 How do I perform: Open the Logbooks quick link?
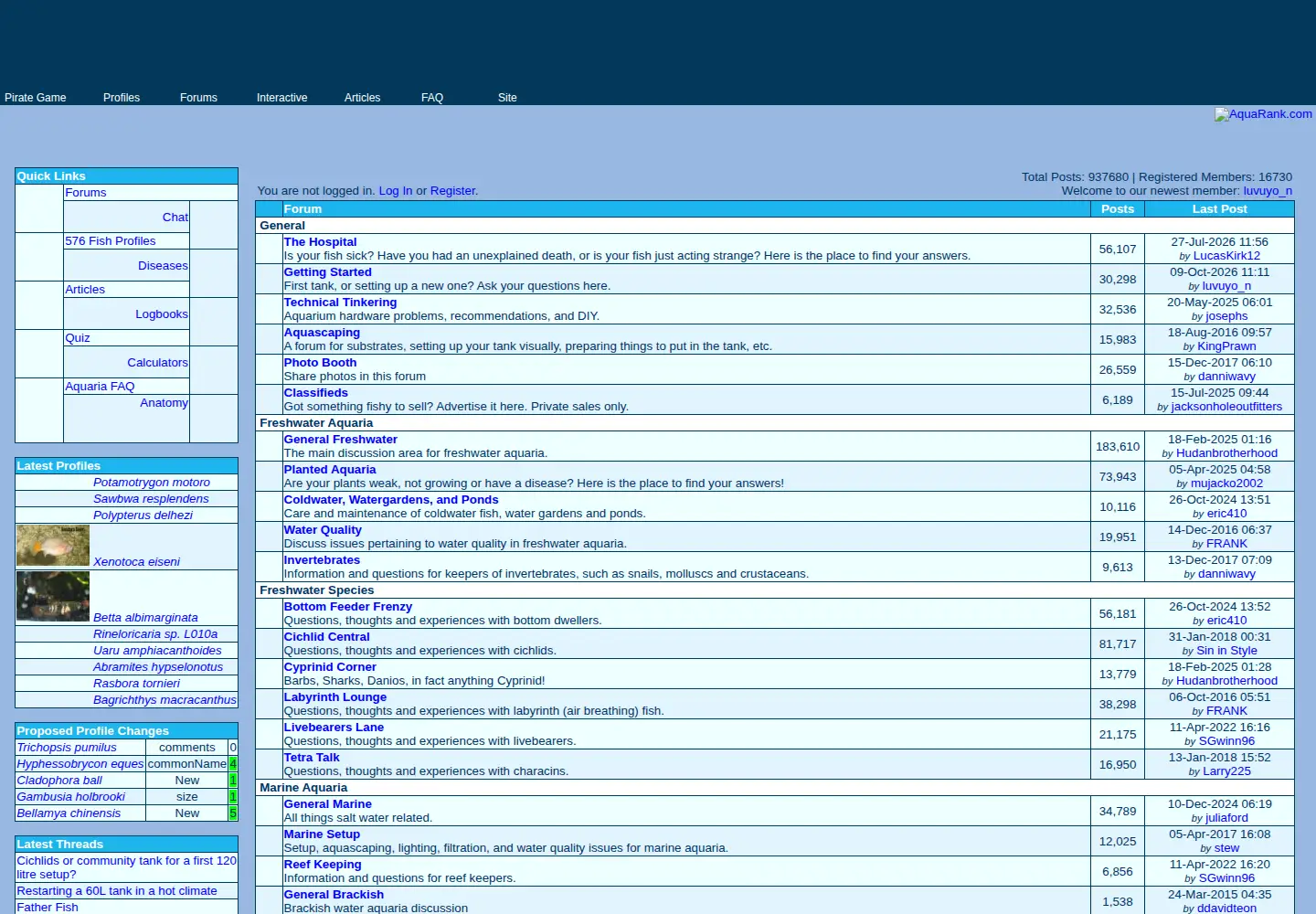click(162, 314)
